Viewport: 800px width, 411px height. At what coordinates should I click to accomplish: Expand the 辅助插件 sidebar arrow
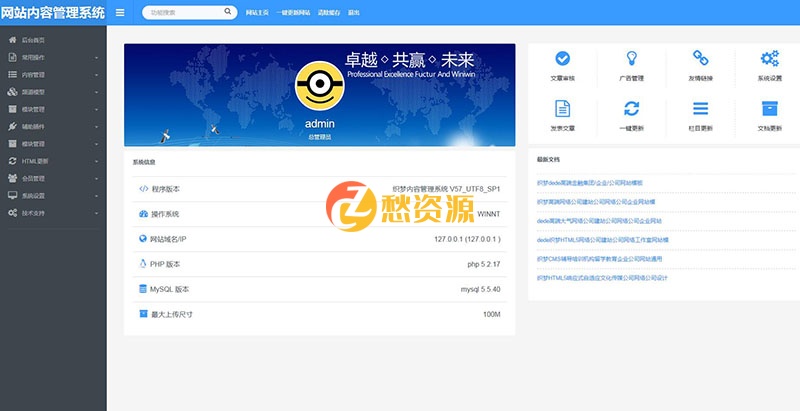pyautogui.click(x=96, y=127)
